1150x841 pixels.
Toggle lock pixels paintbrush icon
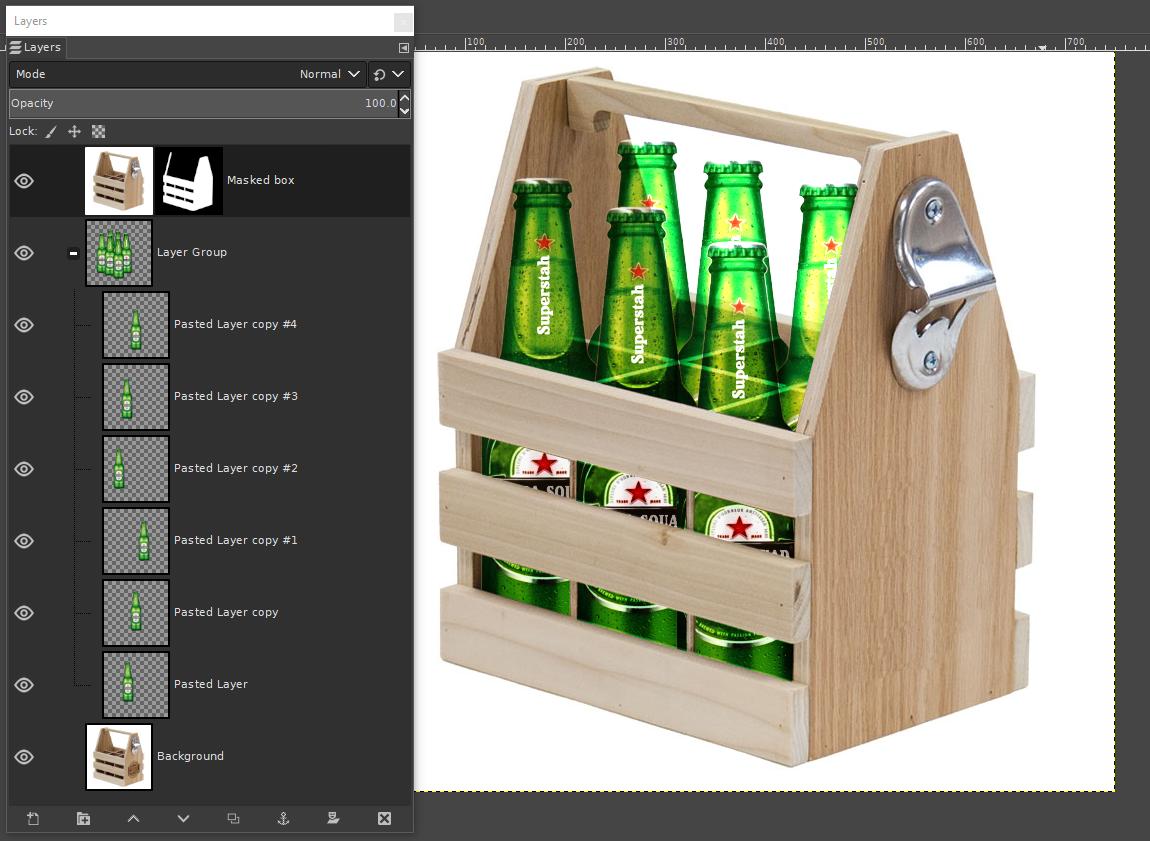click(51, 131)
